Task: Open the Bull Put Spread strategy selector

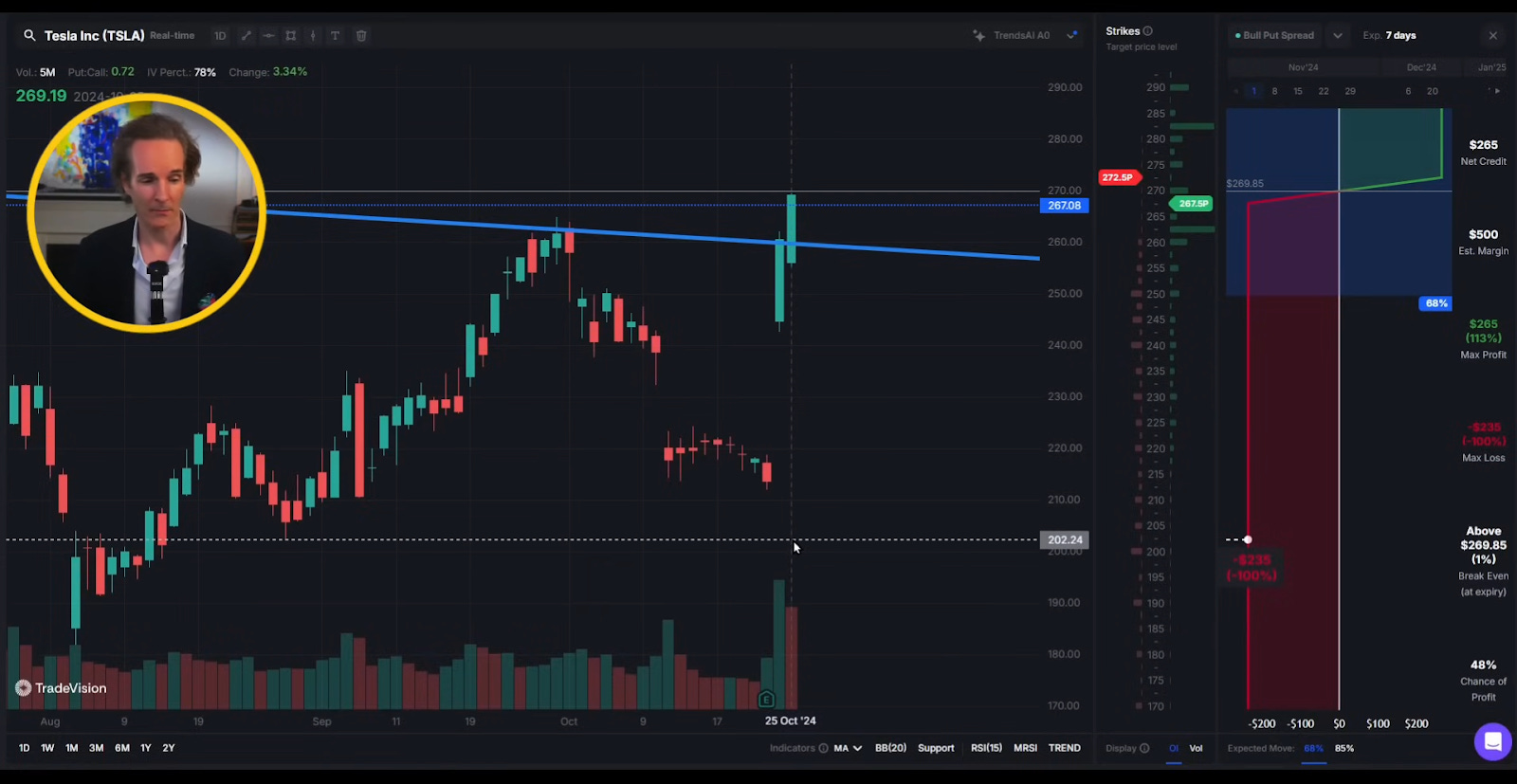Action: [1275, 36]
